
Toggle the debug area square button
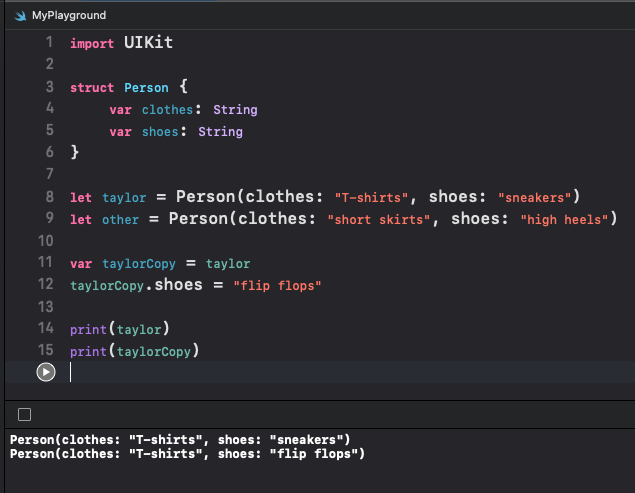[24, 414]
